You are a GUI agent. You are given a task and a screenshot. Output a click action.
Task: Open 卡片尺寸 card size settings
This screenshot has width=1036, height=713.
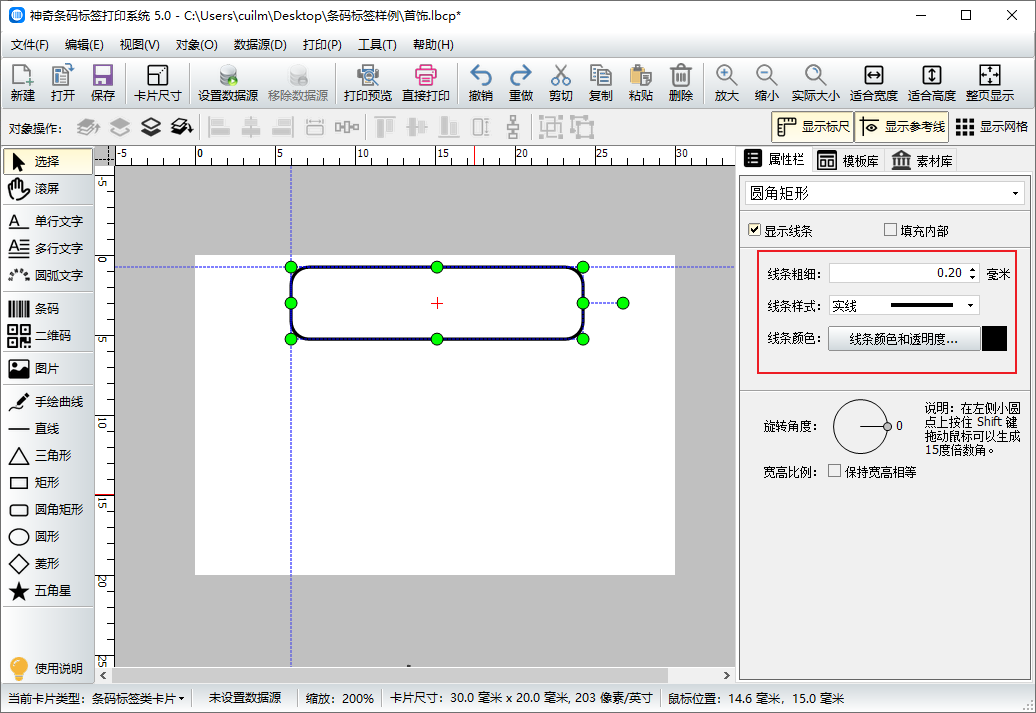[x=157, y=83]
